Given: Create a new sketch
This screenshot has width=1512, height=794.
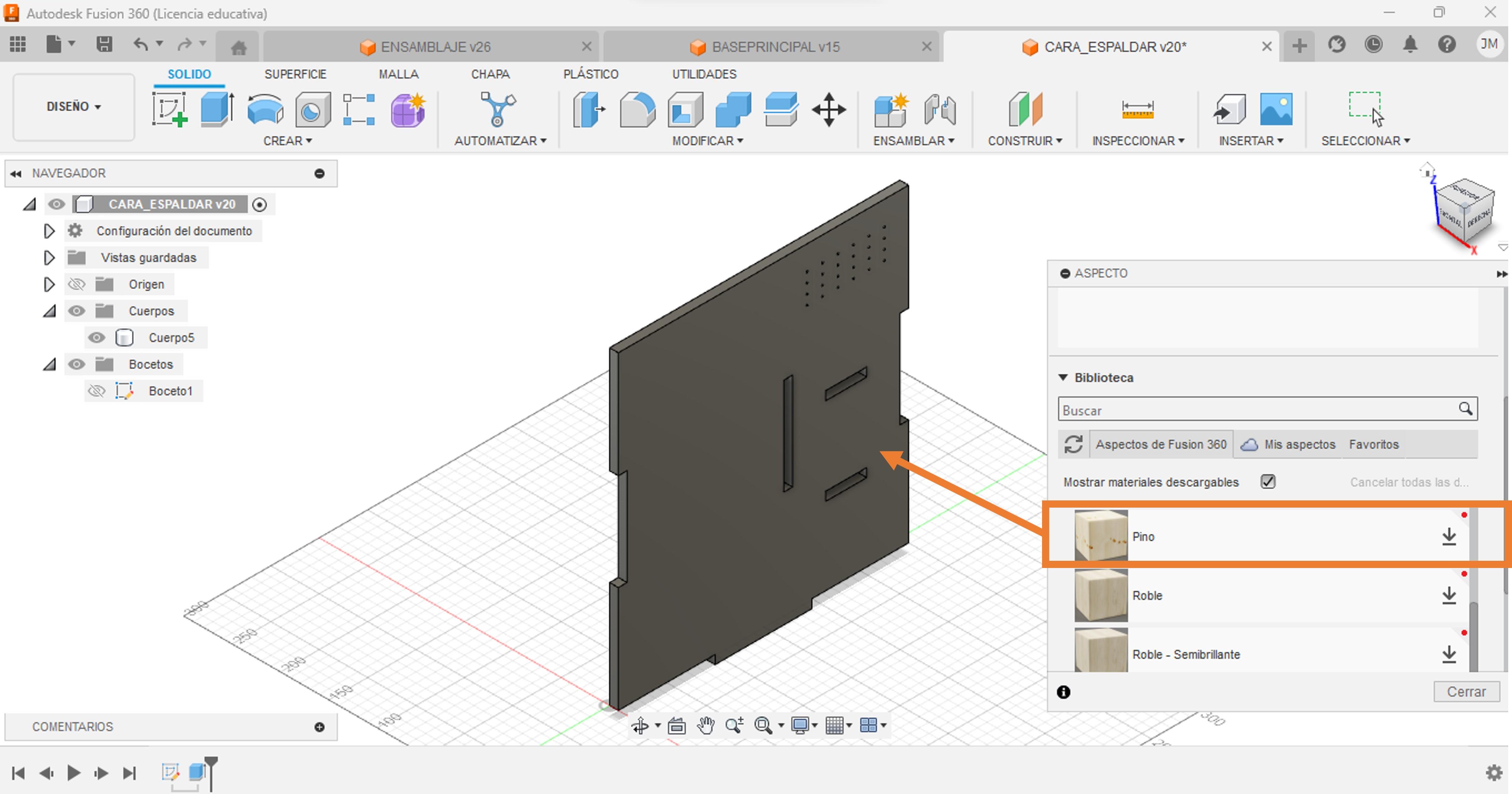Looking at the screenshot, I should click(x=170, y=109).
